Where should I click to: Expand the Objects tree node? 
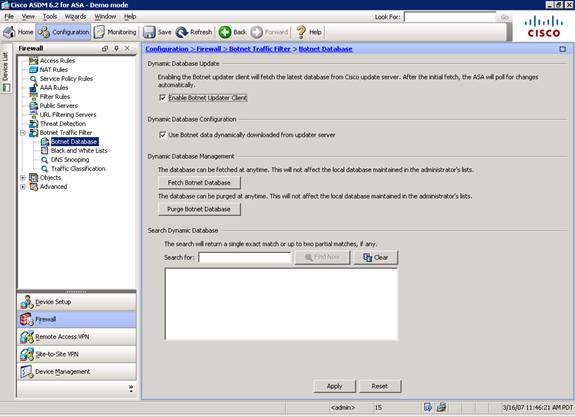pyautogui.click(x=23, y=178)
